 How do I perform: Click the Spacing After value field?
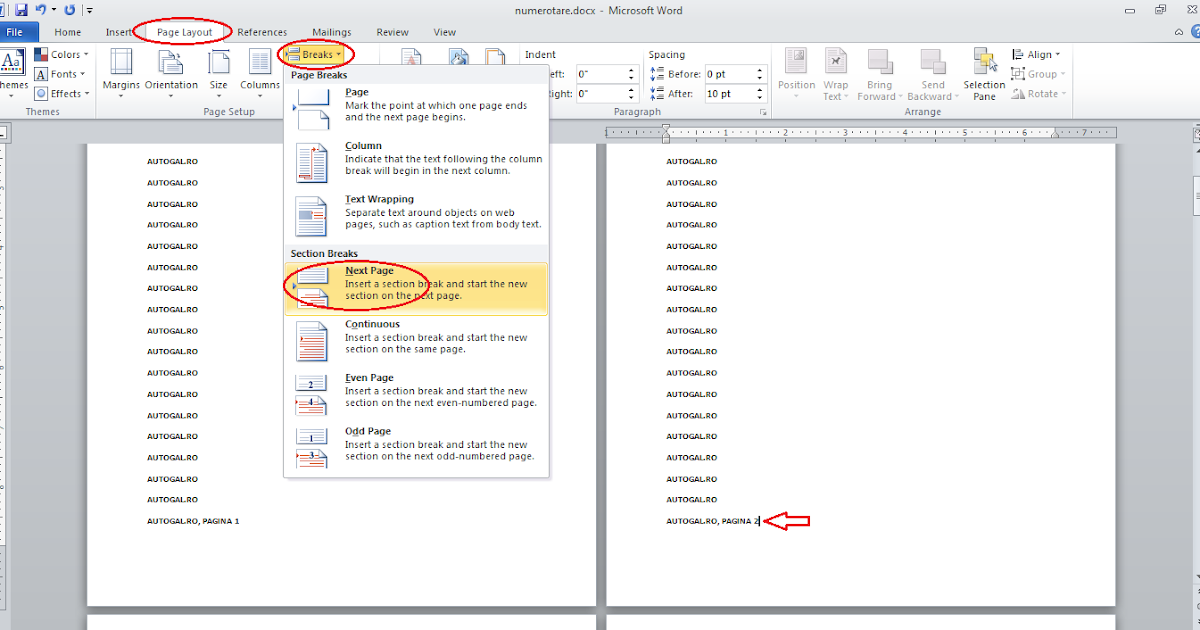click(727, 94)
